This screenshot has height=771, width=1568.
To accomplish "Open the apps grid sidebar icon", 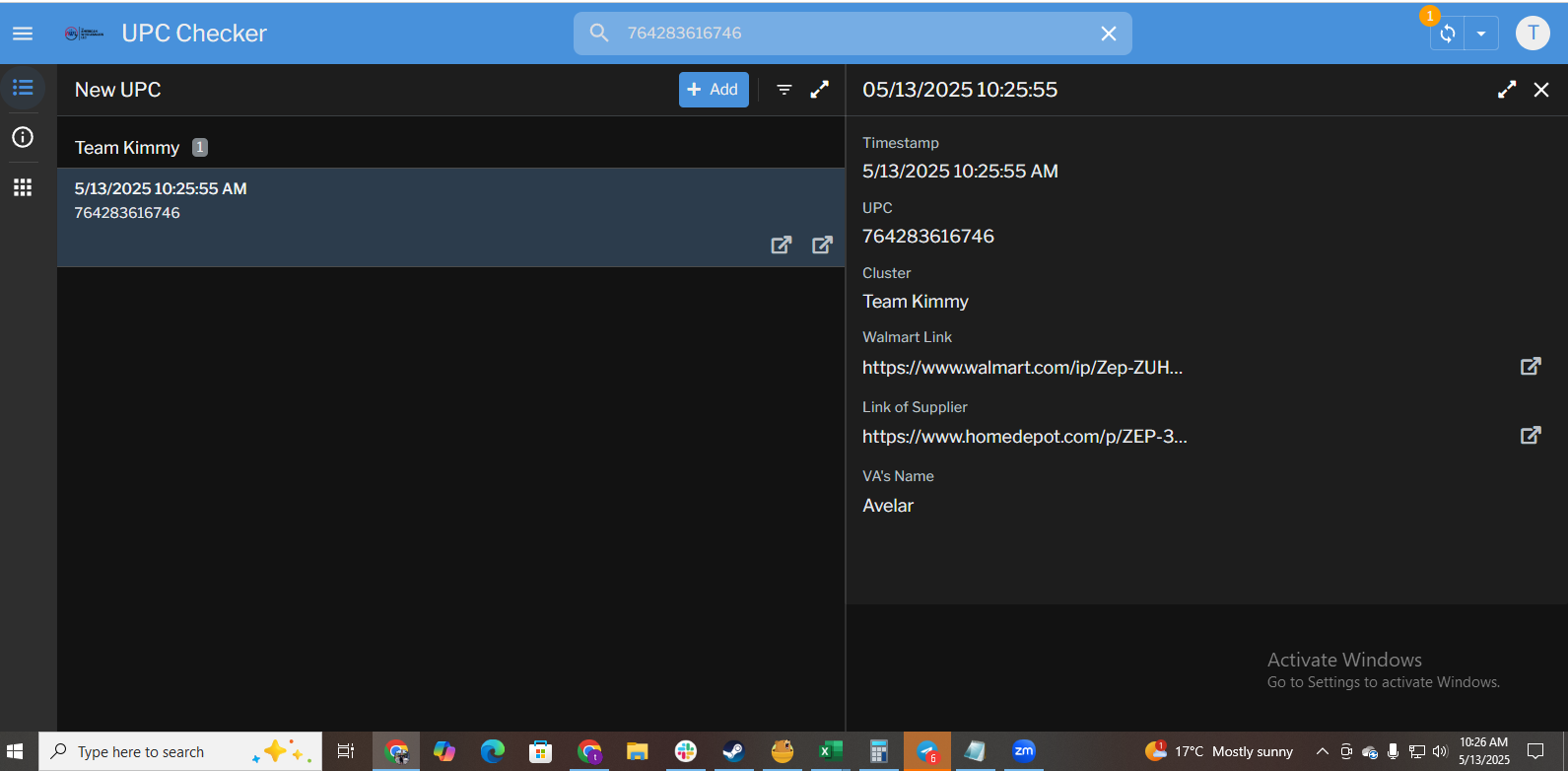I will click(x=23, y=187).
